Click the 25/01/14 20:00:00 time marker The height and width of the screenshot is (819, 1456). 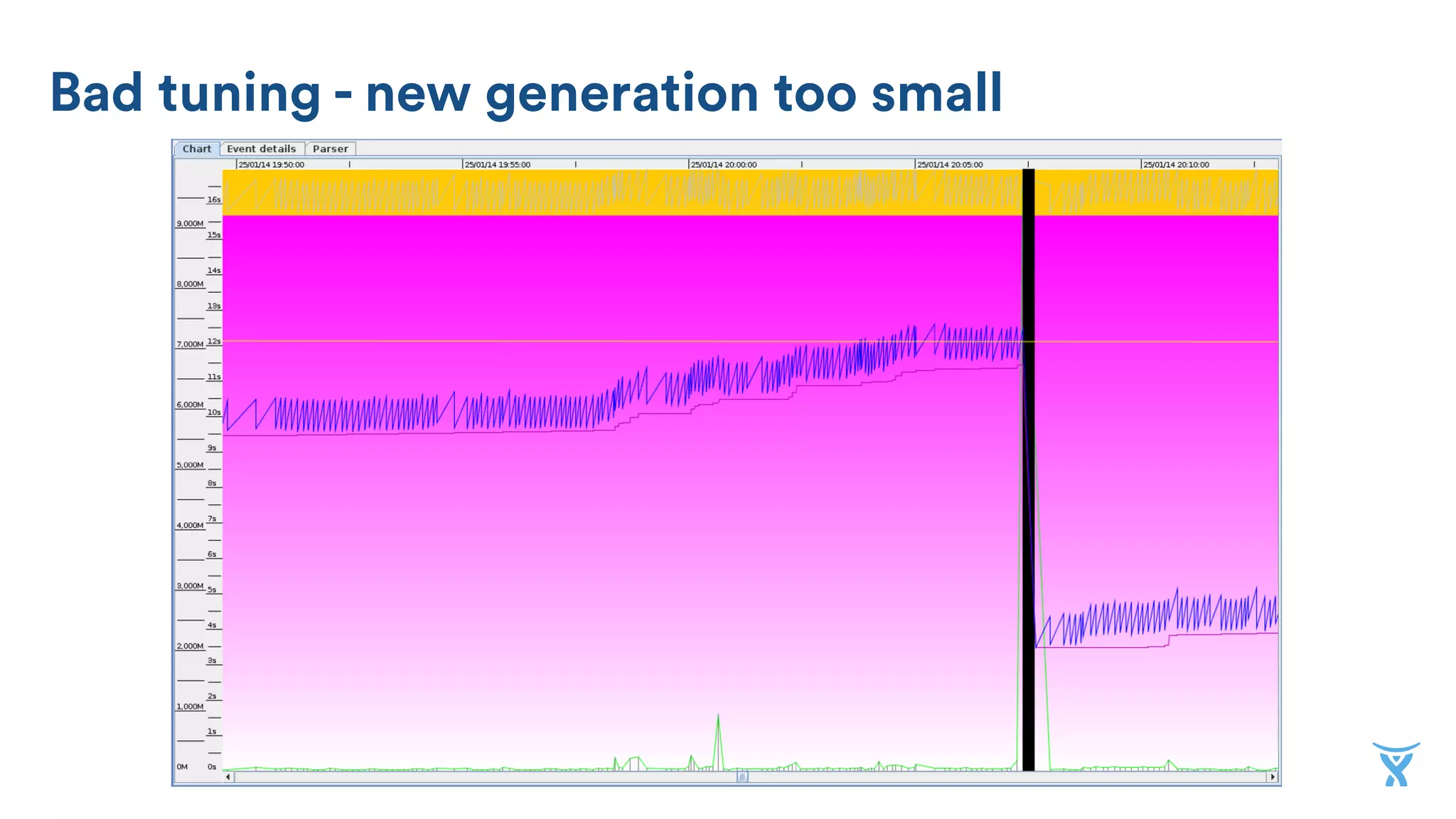[724, 164]
